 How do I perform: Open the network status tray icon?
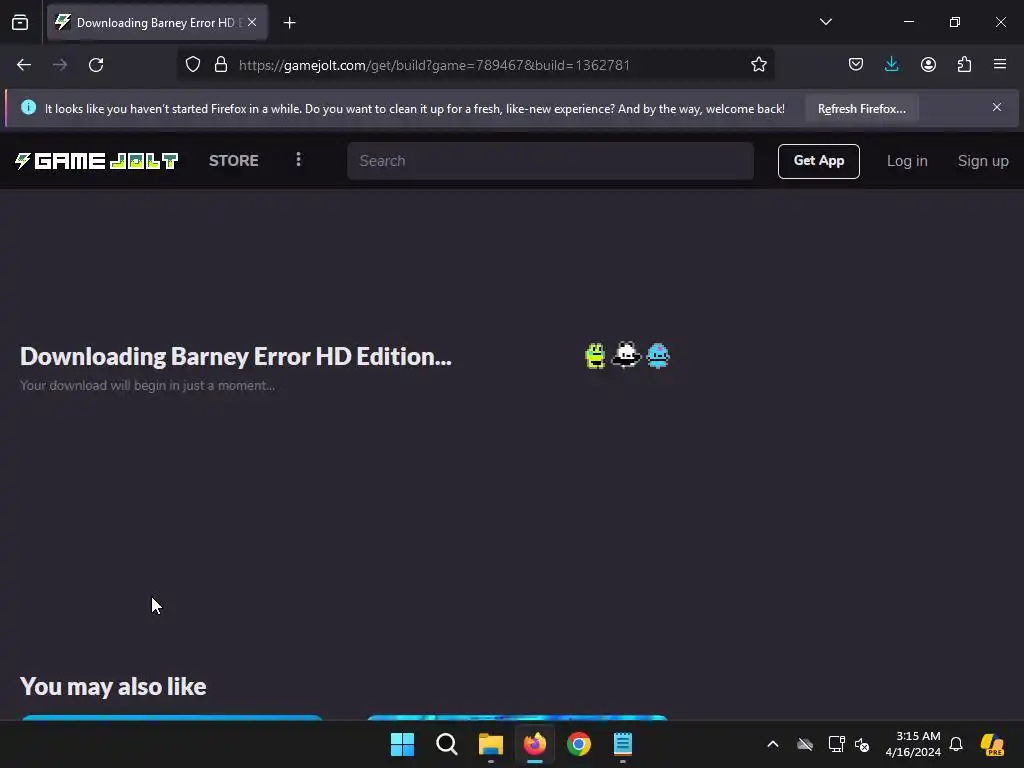tap(836, 744)
